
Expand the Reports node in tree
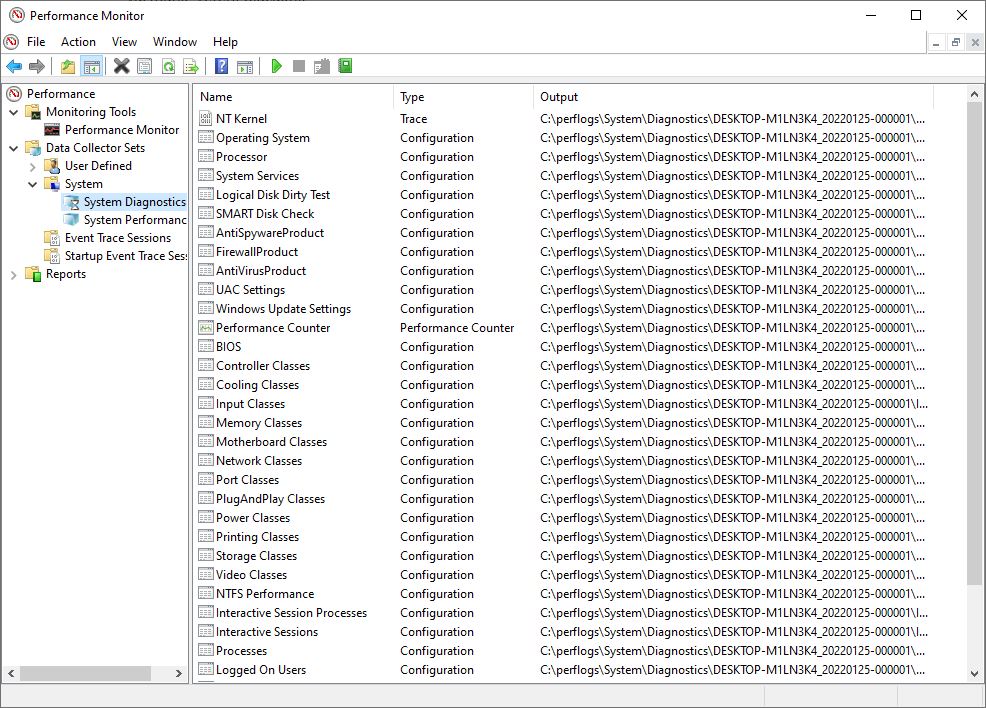[14, 274]
